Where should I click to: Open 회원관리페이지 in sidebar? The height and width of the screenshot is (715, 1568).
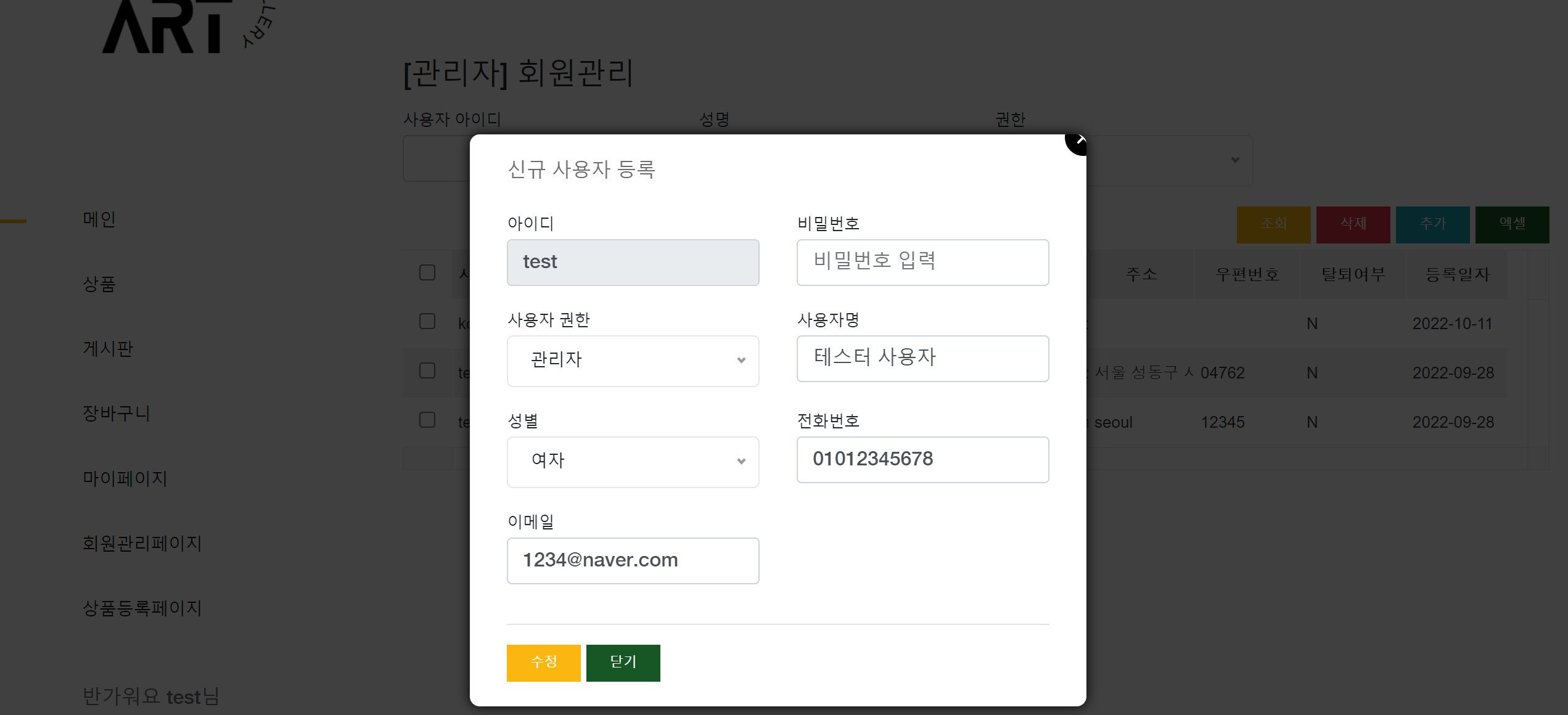pyautogui.click(x=142, y=543)
